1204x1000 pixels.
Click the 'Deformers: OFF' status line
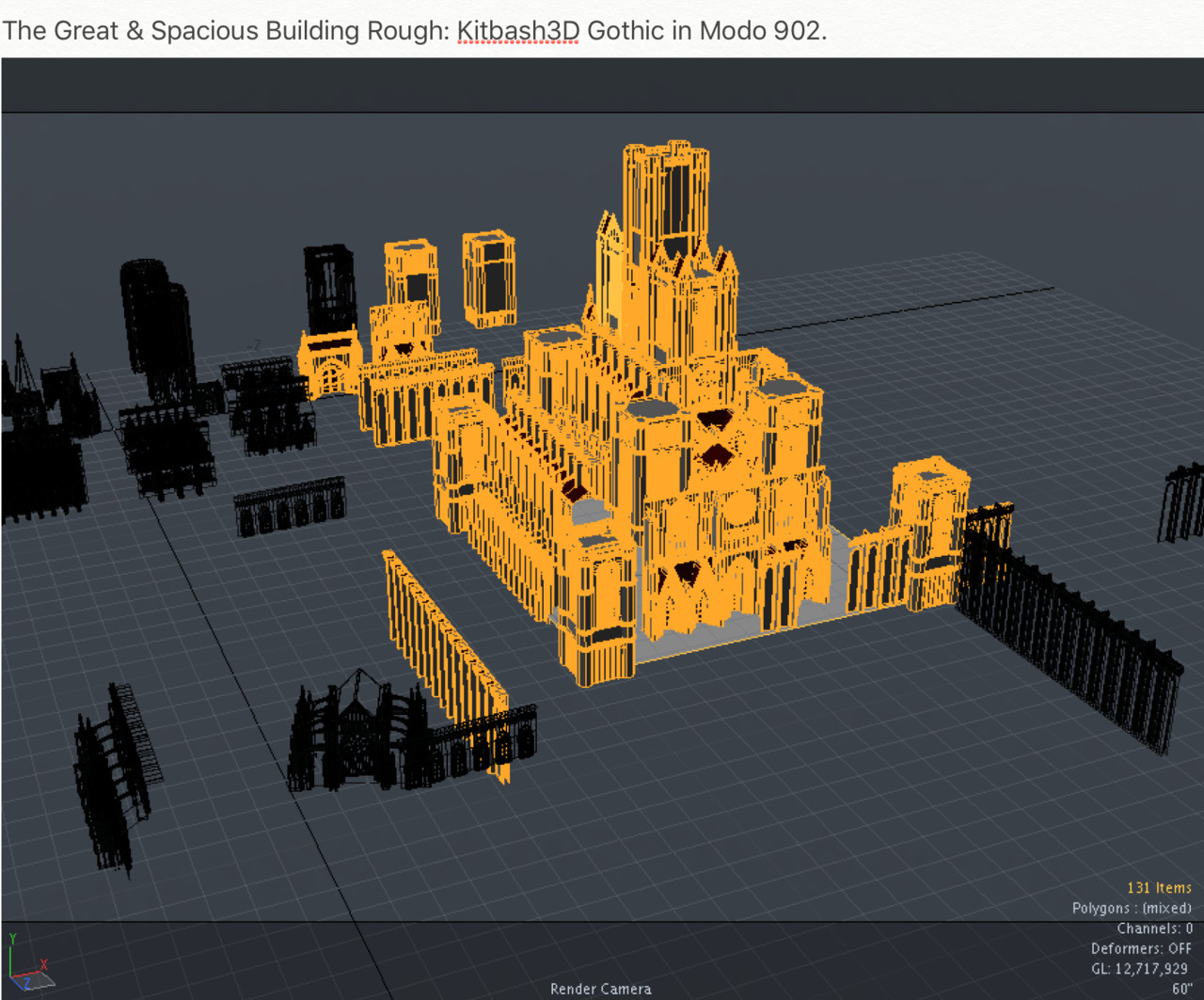tap(1141, 948)
